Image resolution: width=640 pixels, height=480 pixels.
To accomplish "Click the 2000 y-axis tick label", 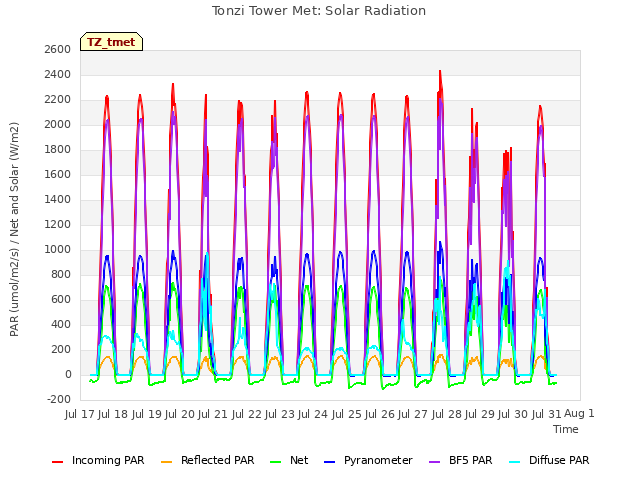I will (58, 124).
